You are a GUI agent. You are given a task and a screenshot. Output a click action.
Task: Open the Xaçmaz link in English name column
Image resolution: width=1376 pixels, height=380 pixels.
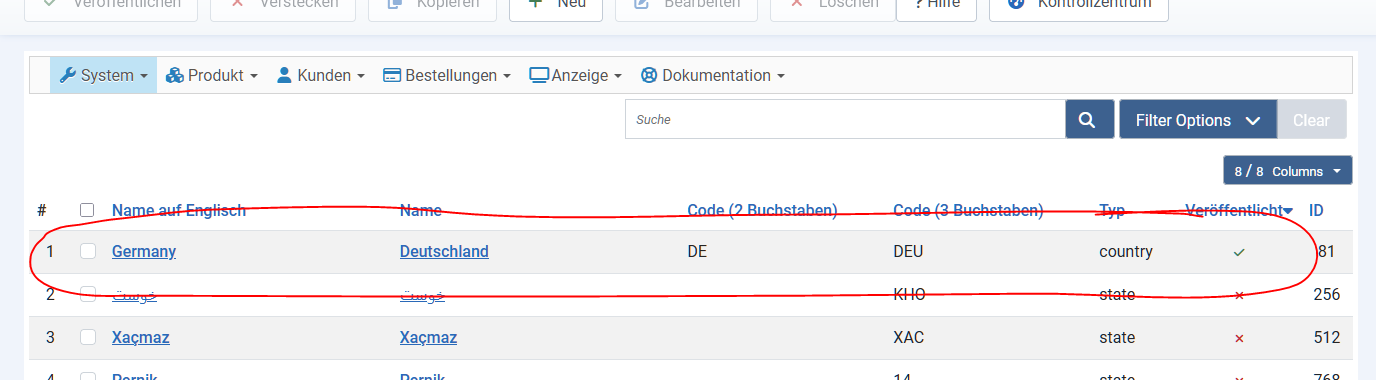pos(141,337)
